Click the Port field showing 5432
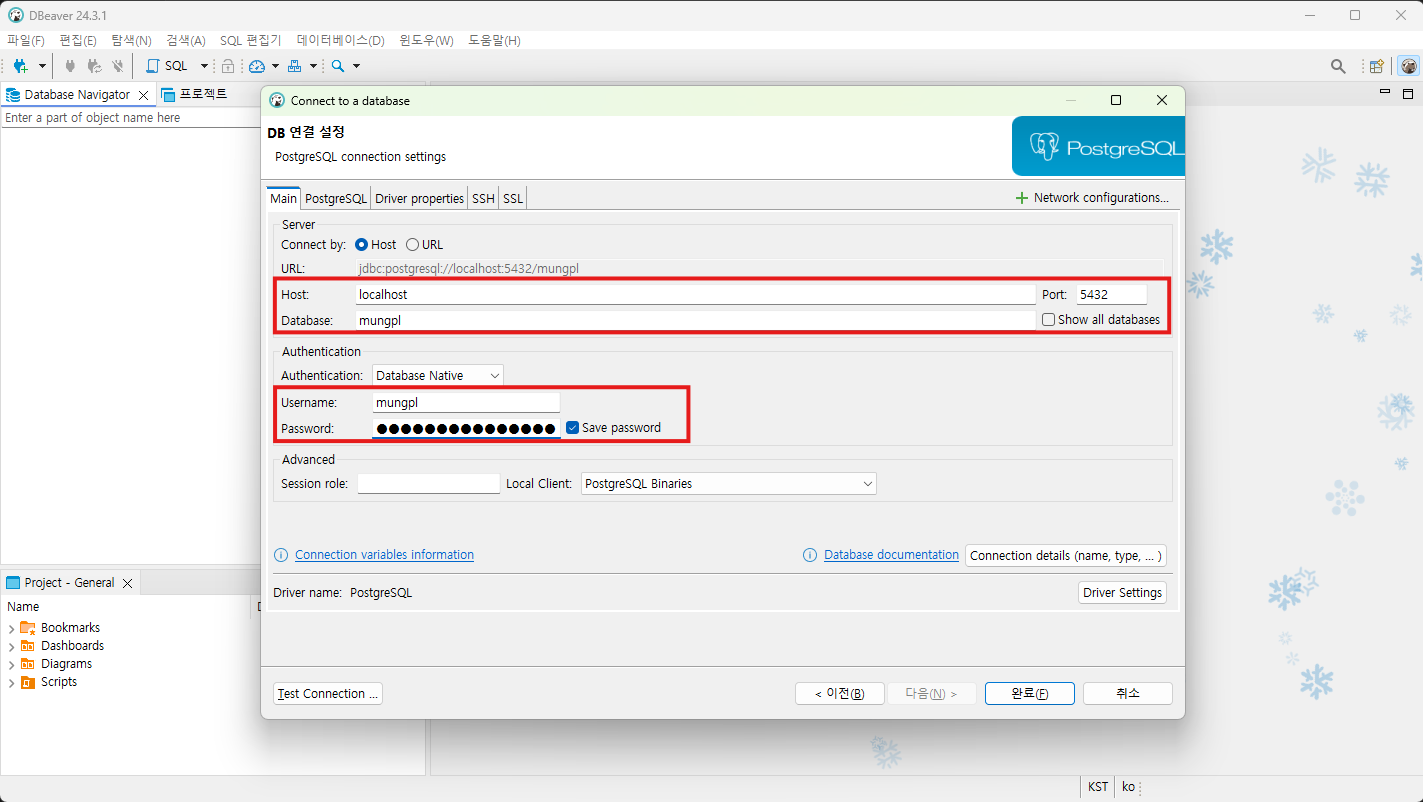Image resolution: width=1423 pixels, height=802 pixels. click(1111, 295)
